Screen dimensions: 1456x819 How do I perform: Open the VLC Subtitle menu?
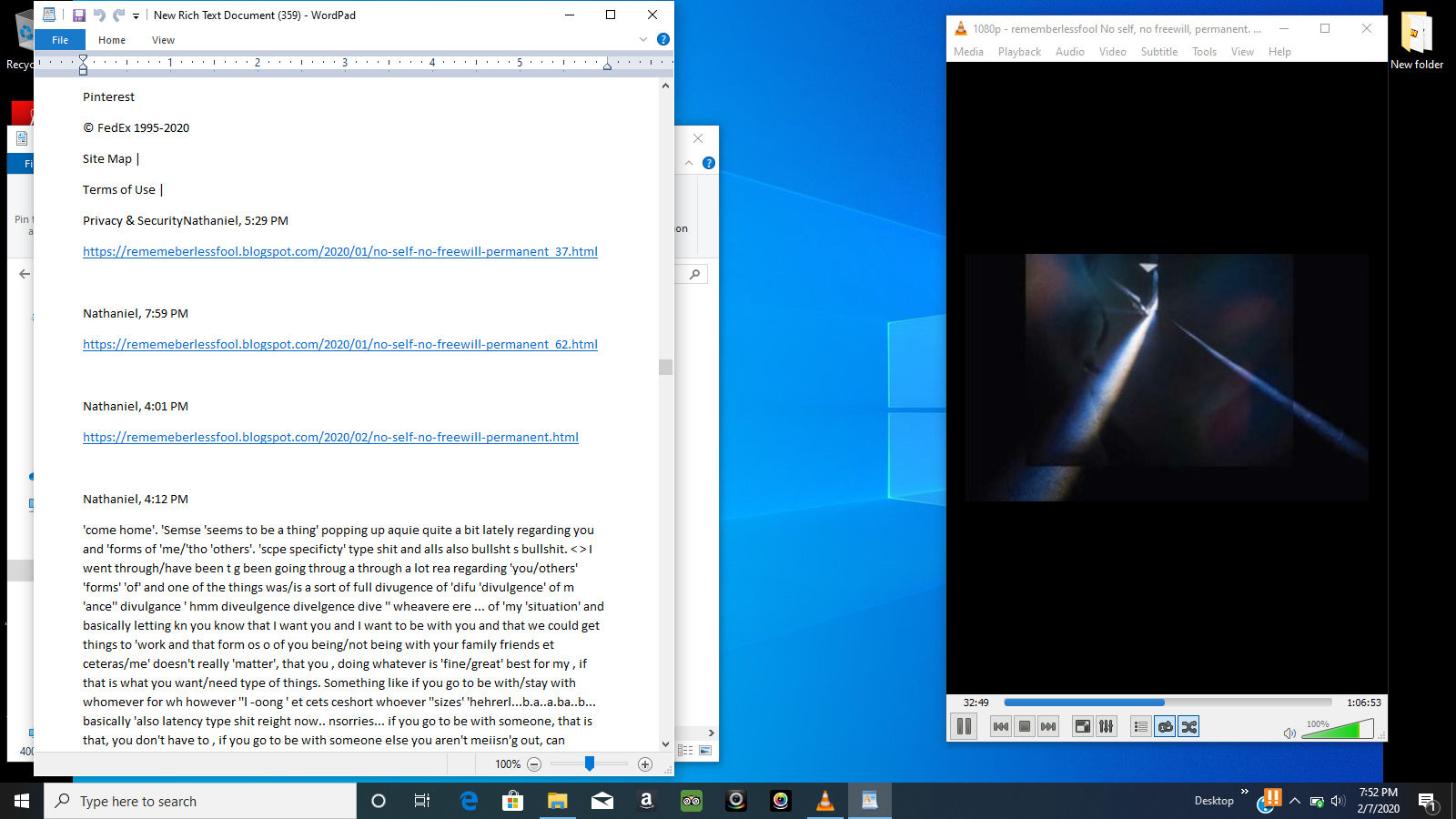pos(1159,52)
